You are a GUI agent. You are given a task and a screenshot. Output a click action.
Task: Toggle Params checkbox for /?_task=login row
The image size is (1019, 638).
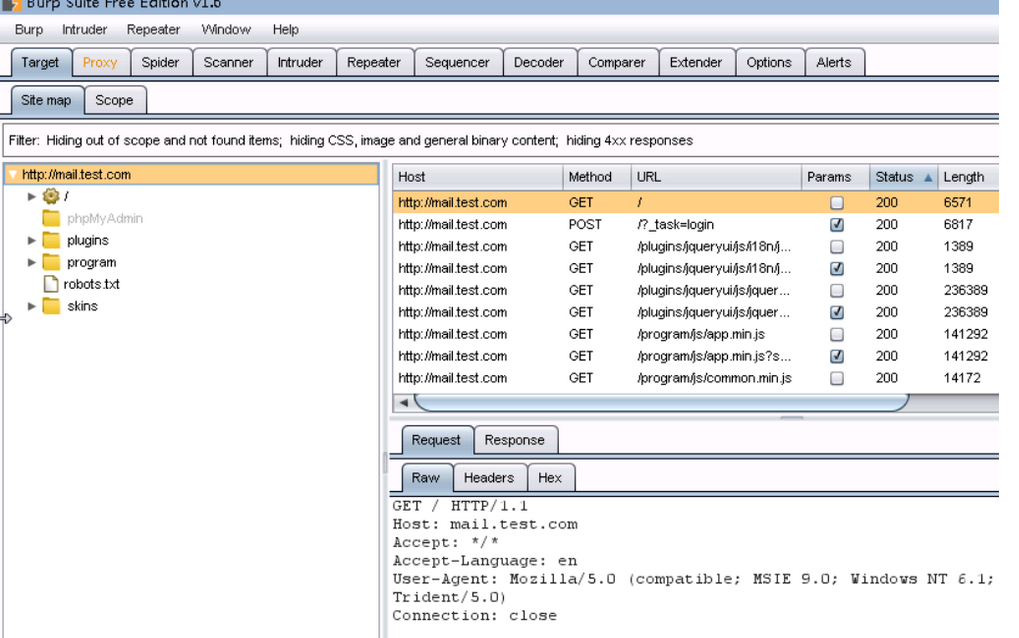coord(837,225)
